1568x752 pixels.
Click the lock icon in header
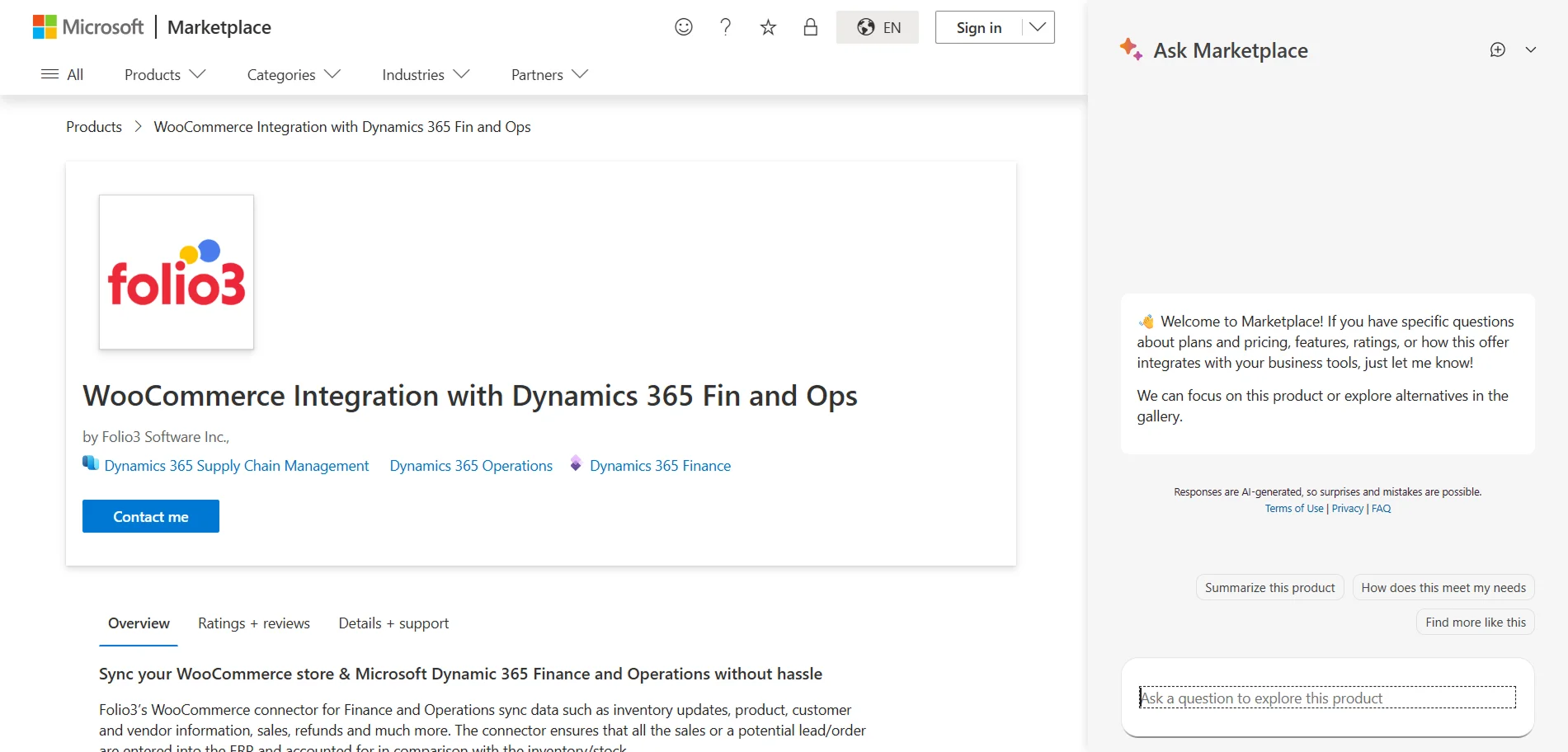coord(811,27)
